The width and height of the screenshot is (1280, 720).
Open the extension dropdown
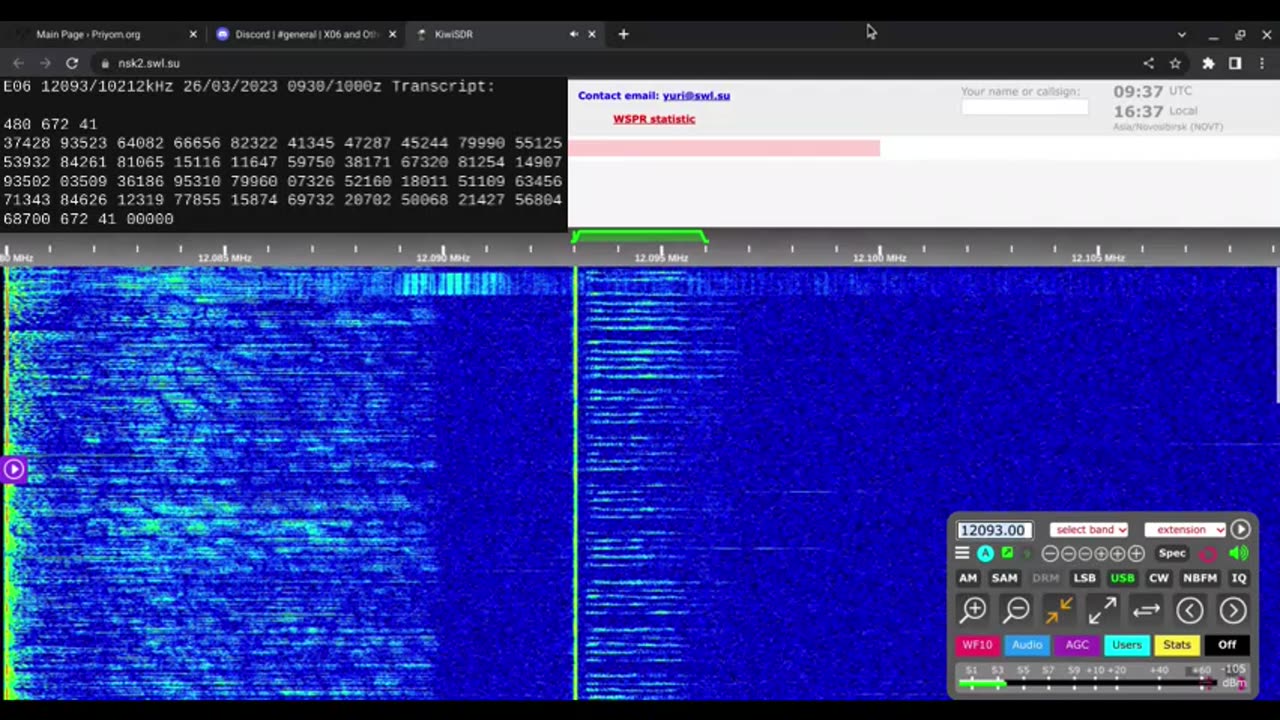pyautogui.click(x=1185, y=529)
